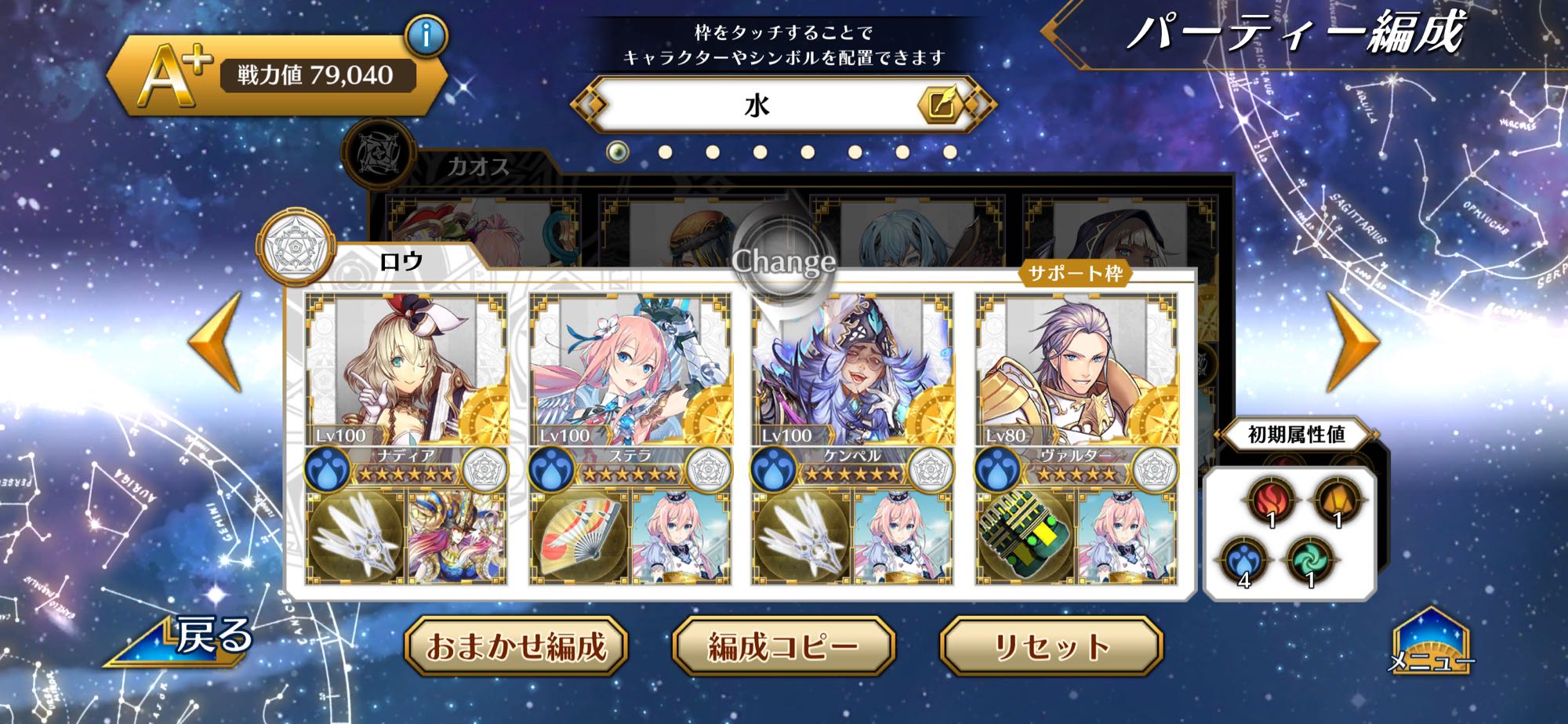Screen dimensions: 1568x724
Task: Select the second party page dot
Action: tap(666, 152)
